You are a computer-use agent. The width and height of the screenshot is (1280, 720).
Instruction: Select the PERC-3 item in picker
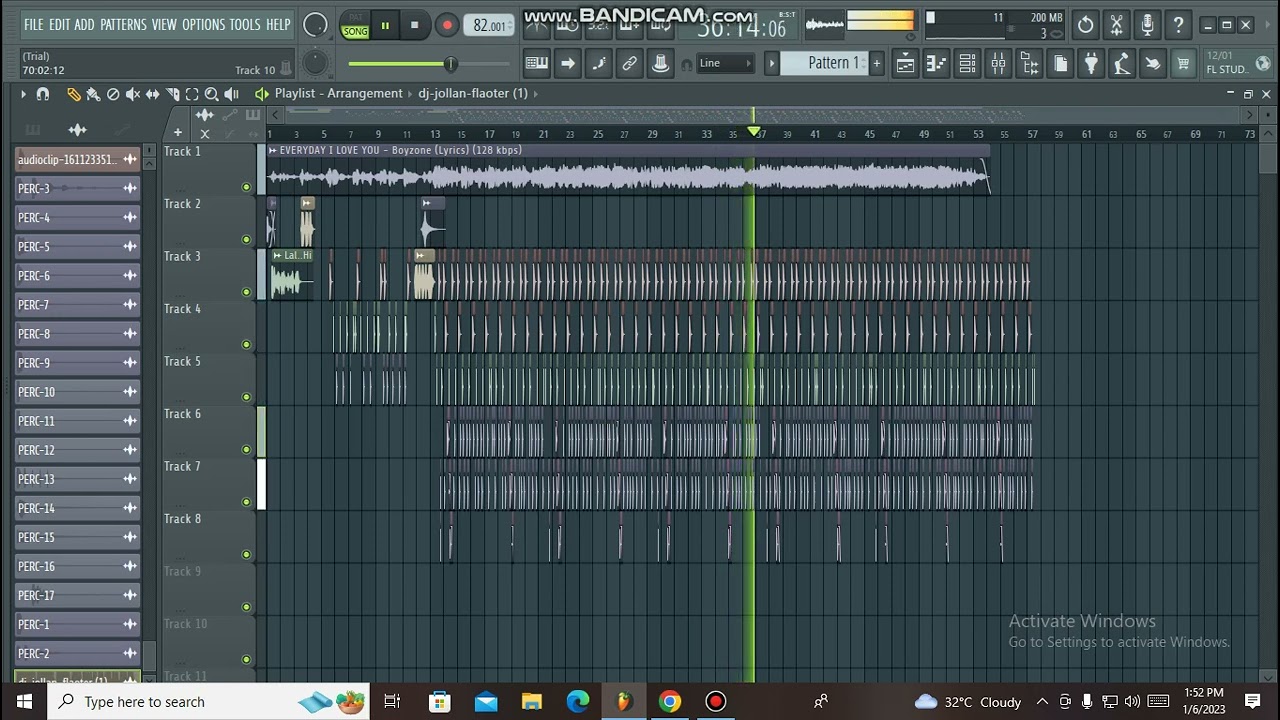tap(77, 189)
